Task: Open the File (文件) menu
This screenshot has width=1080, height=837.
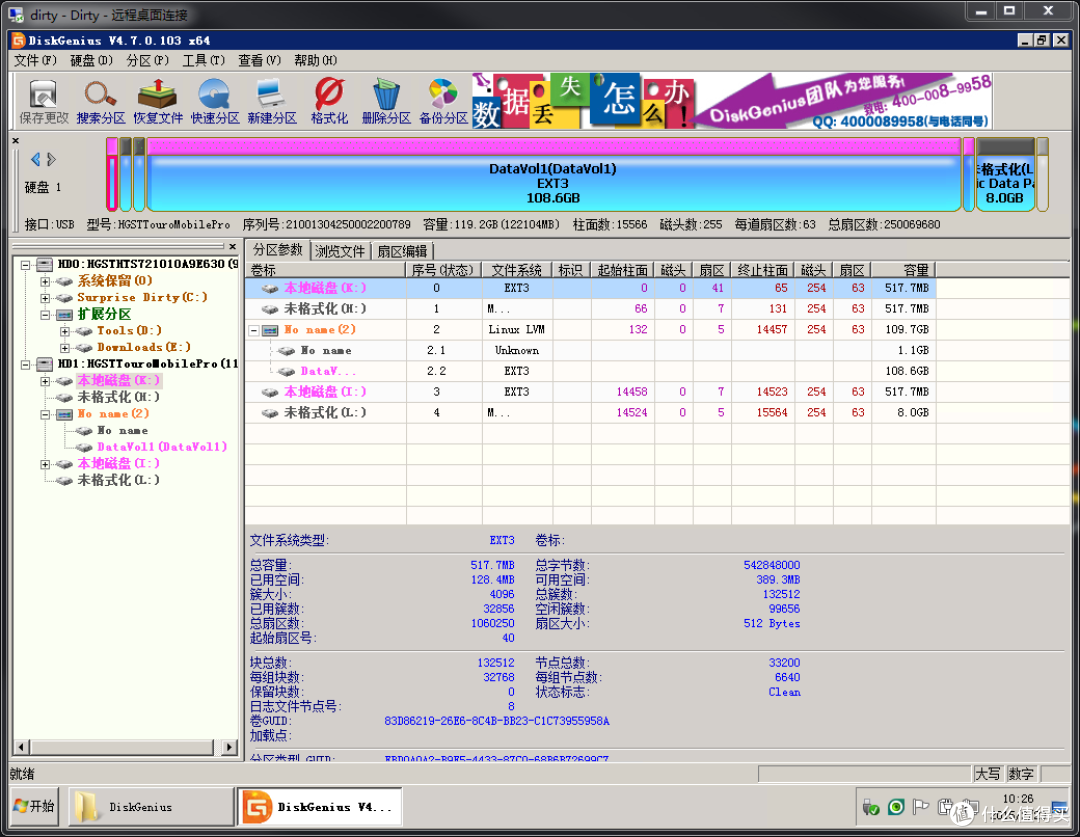Action: tap(35, 61)
